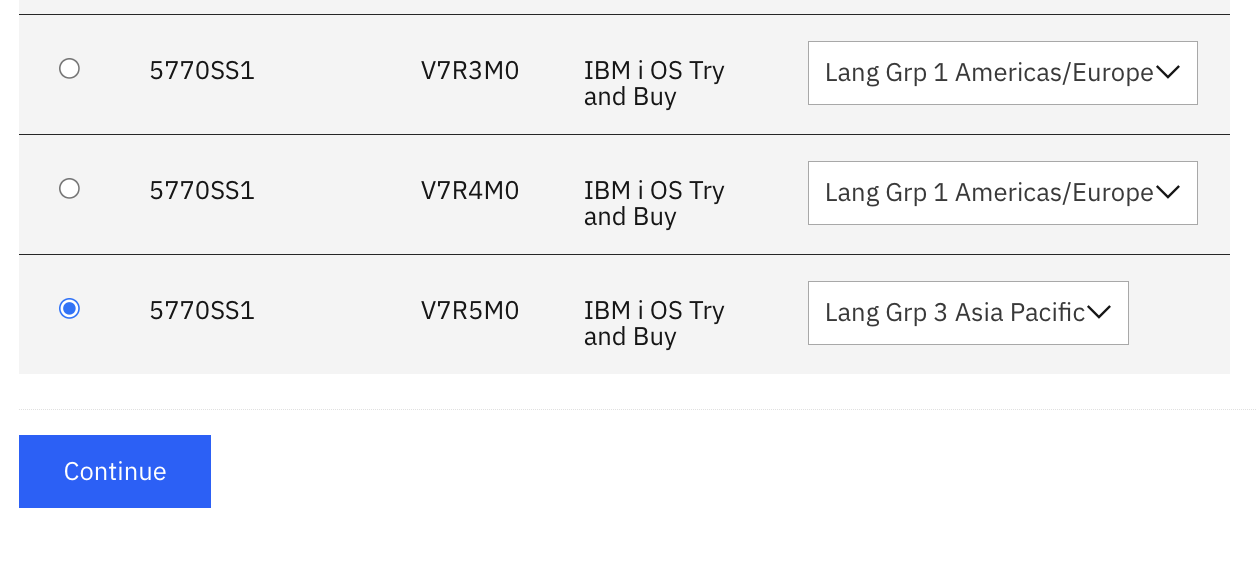Open the language dropdown for V7R3M0
Image resolution: width=1256 pixels, height=580 pixels.
(1002, 72)
